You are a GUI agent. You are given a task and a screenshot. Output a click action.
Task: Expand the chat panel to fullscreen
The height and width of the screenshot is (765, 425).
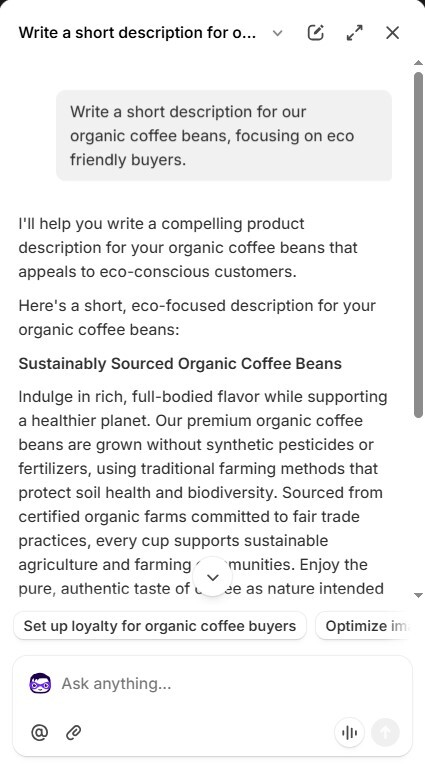pyautogui.click(x=354, y=33)
